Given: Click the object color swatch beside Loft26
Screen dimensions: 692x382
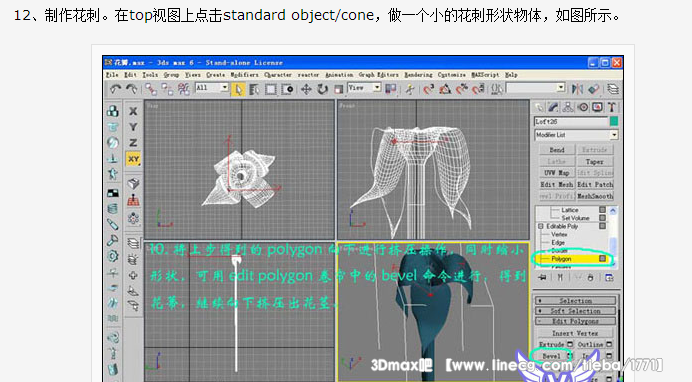Looking at the screenshot, I should click(613, 121).
